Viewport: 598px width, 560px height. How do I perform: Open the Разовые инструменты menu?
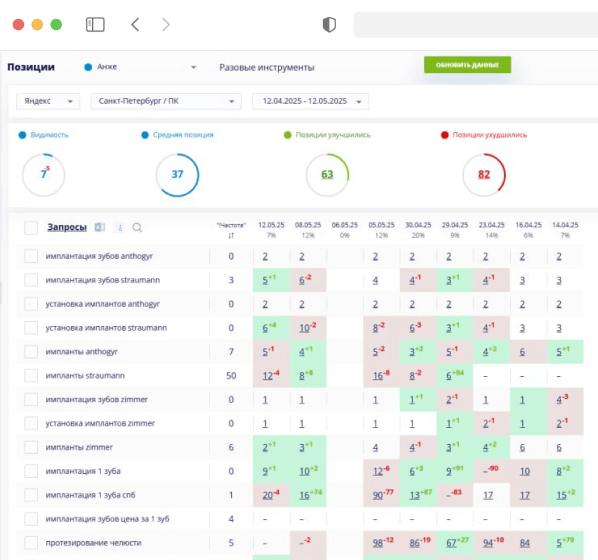click(267, 68)
